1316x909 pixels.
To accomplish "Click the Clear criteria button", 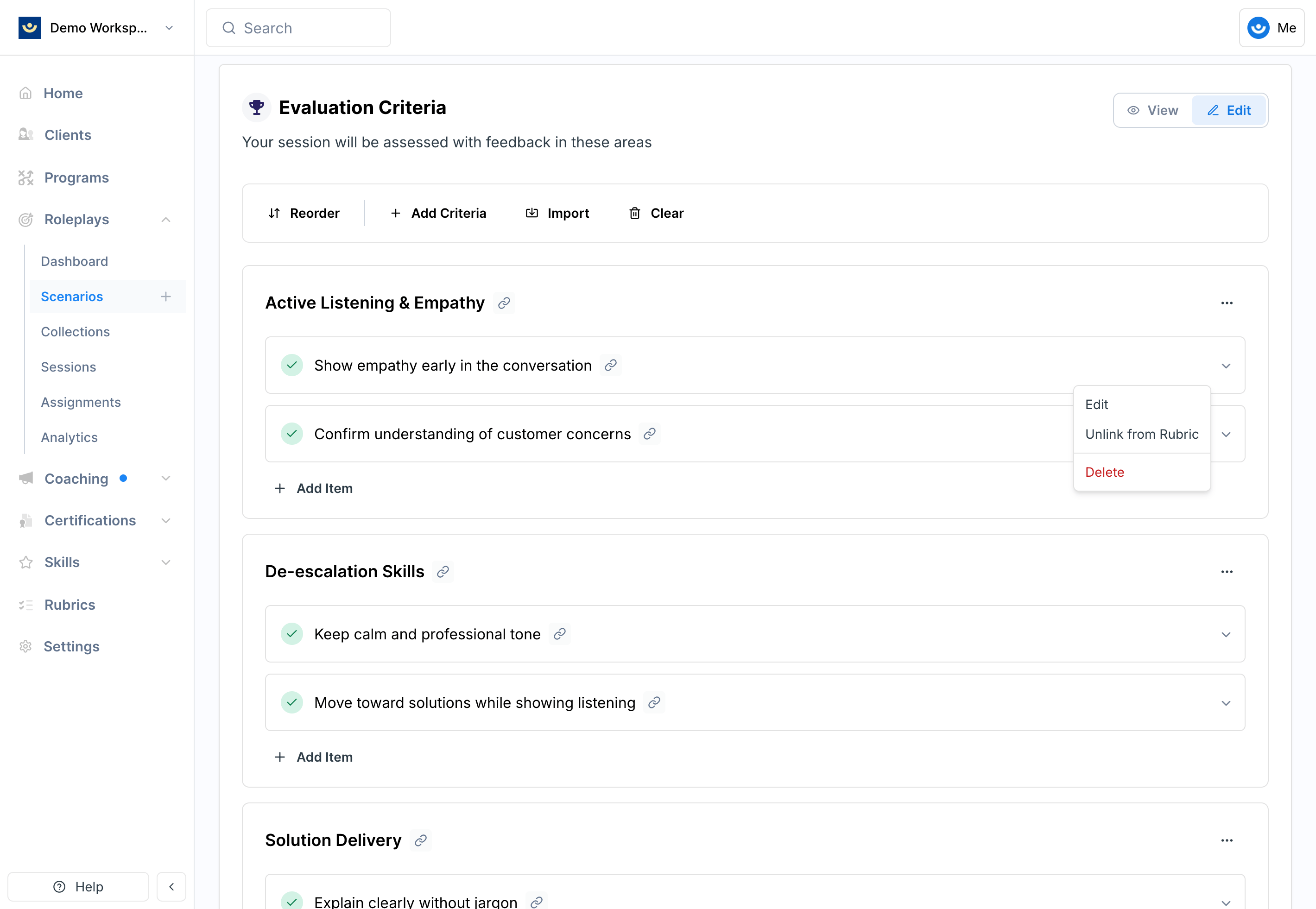I will pyautogui.click(x=656, y=214).
